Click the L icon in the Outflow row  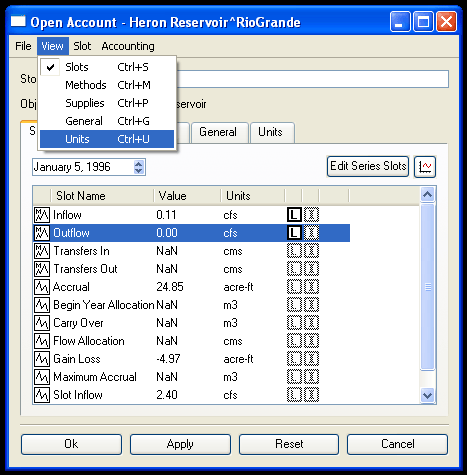tap(294, 233)
